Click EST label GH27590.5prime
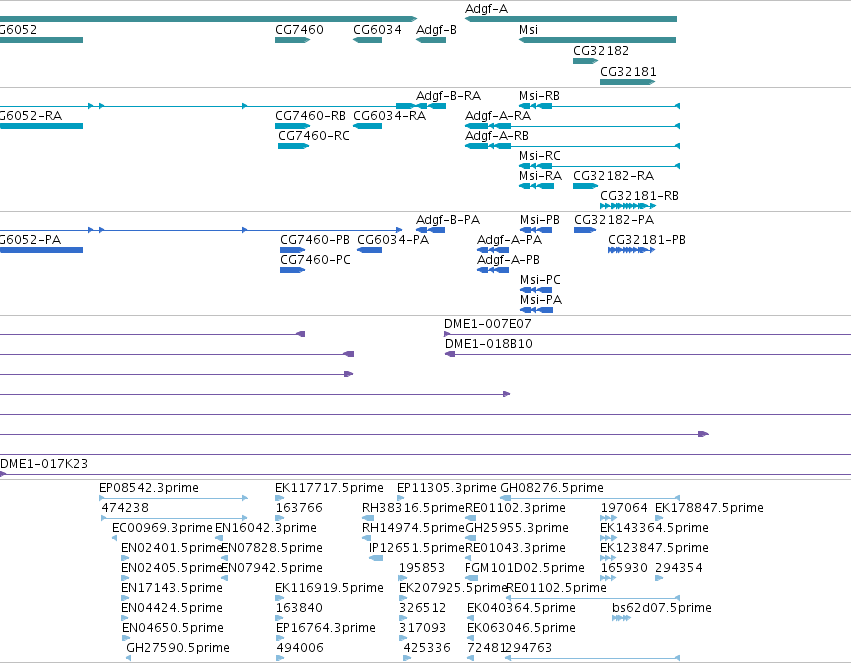 point(177,649)
